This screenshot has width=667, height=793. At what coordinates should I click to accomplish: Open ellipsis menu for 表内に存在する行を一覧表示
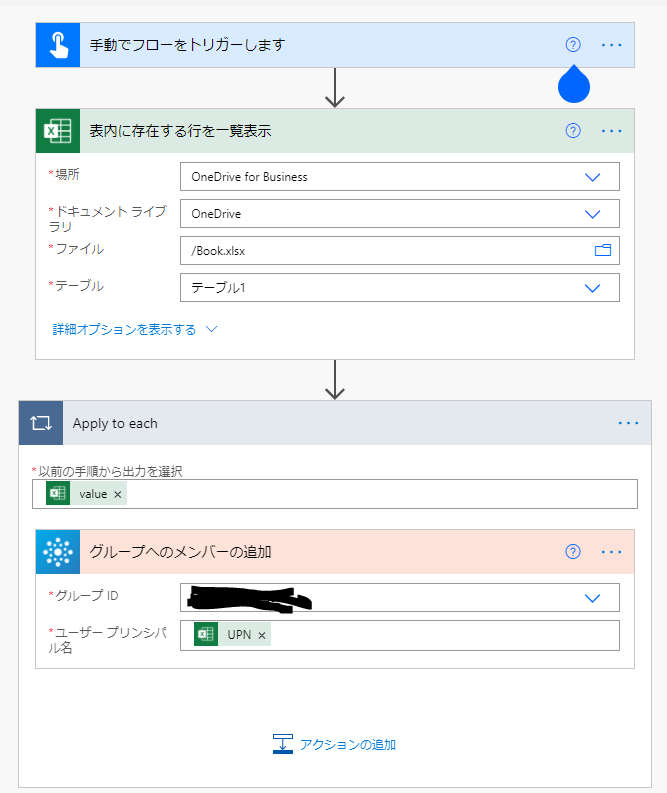coord(611,131)
